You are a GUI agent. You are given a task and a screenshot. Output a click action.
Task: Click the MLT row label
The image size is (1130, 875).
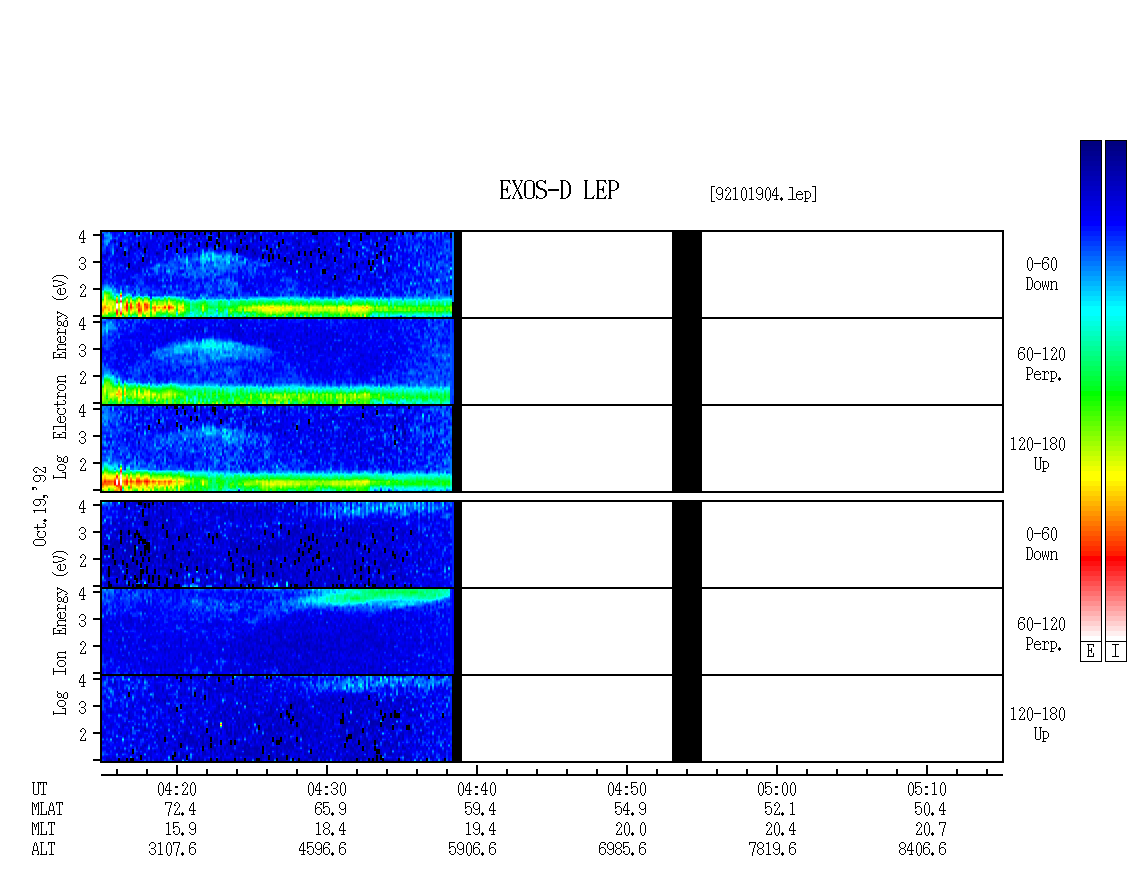click(x=43, y=830)
